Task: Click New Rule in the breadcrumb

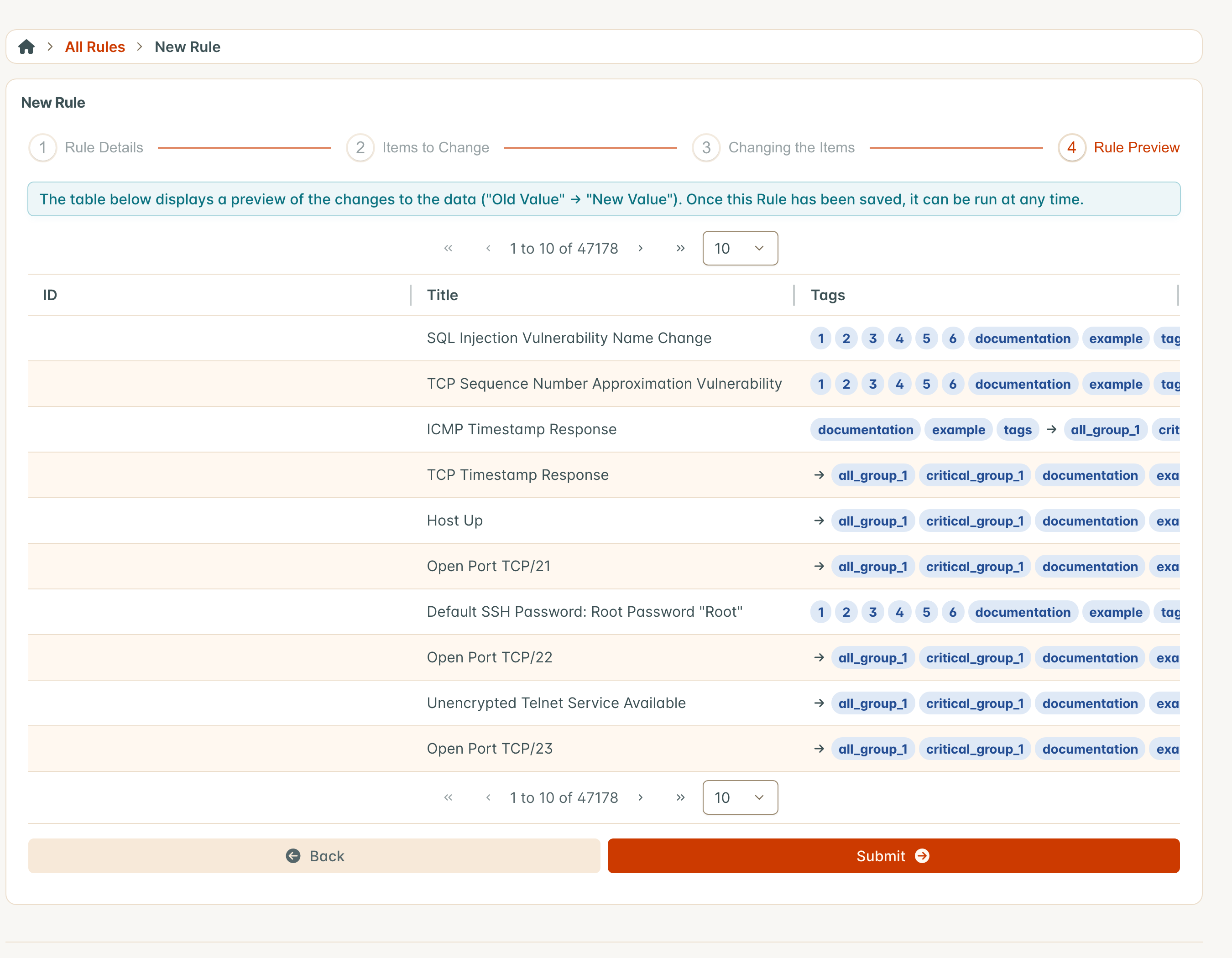Action: pos(187,47)
